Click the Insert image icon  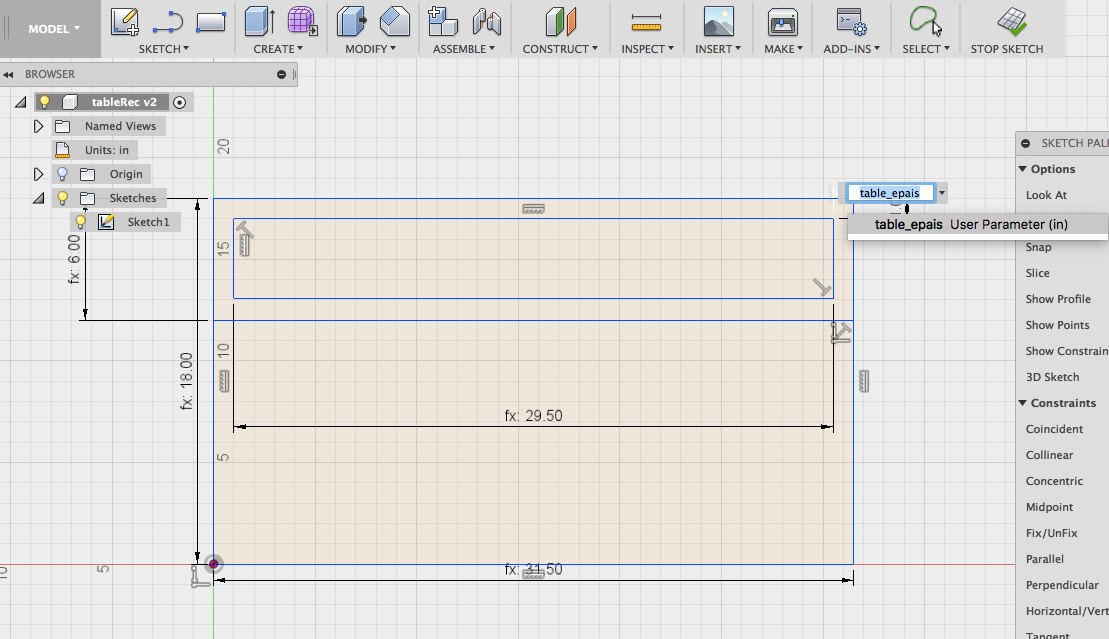click(719, 22)
